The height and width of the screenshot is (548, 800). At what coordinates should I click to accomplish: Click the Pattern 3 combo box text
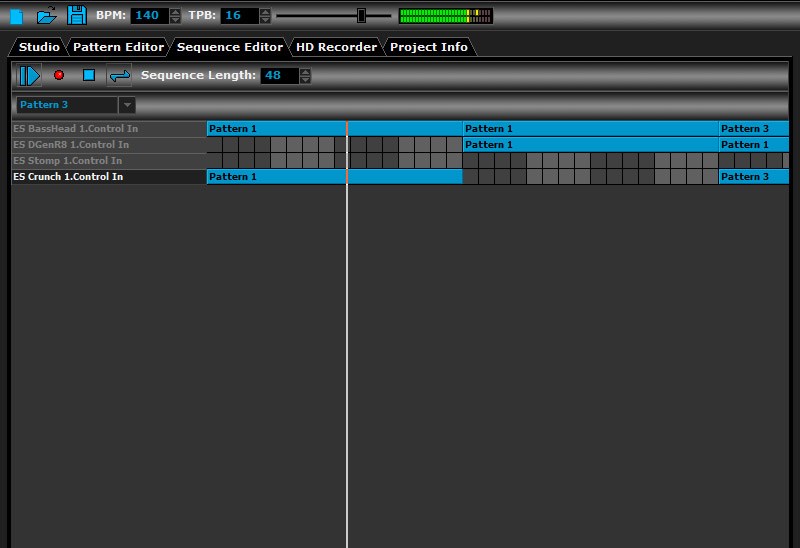pyautogui.click(x=67, y=105)
